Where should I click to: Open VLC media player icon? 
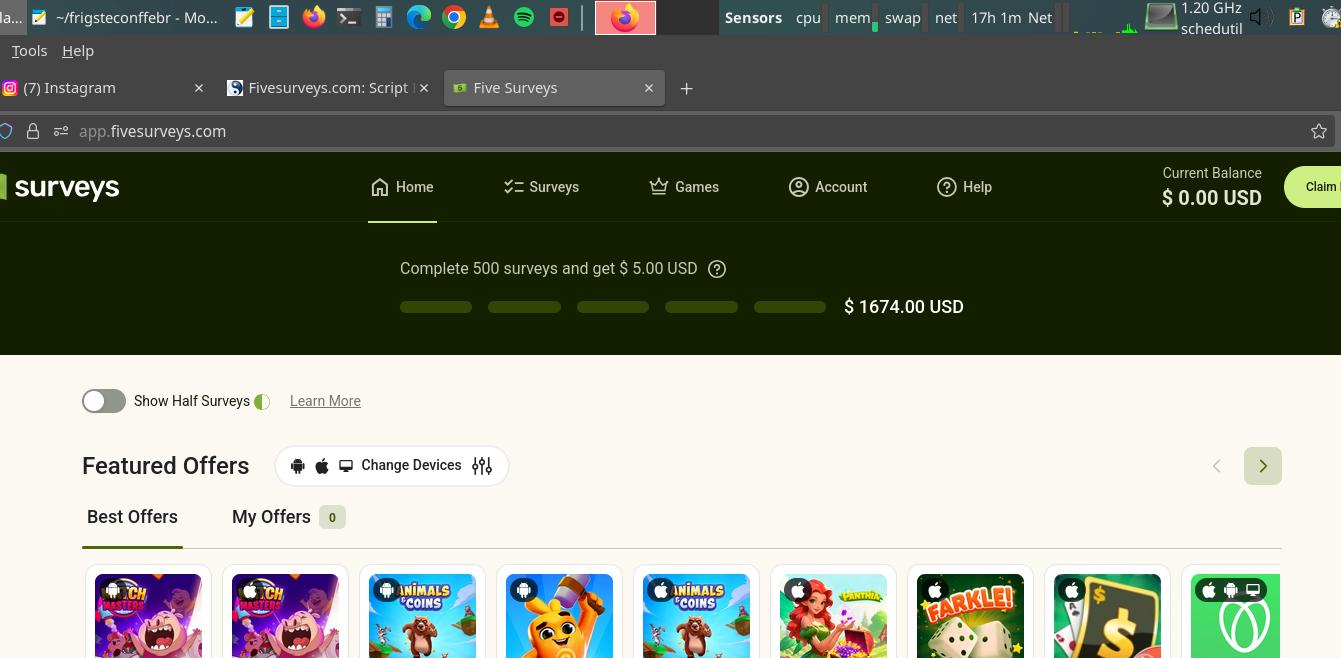coord(489,17)
